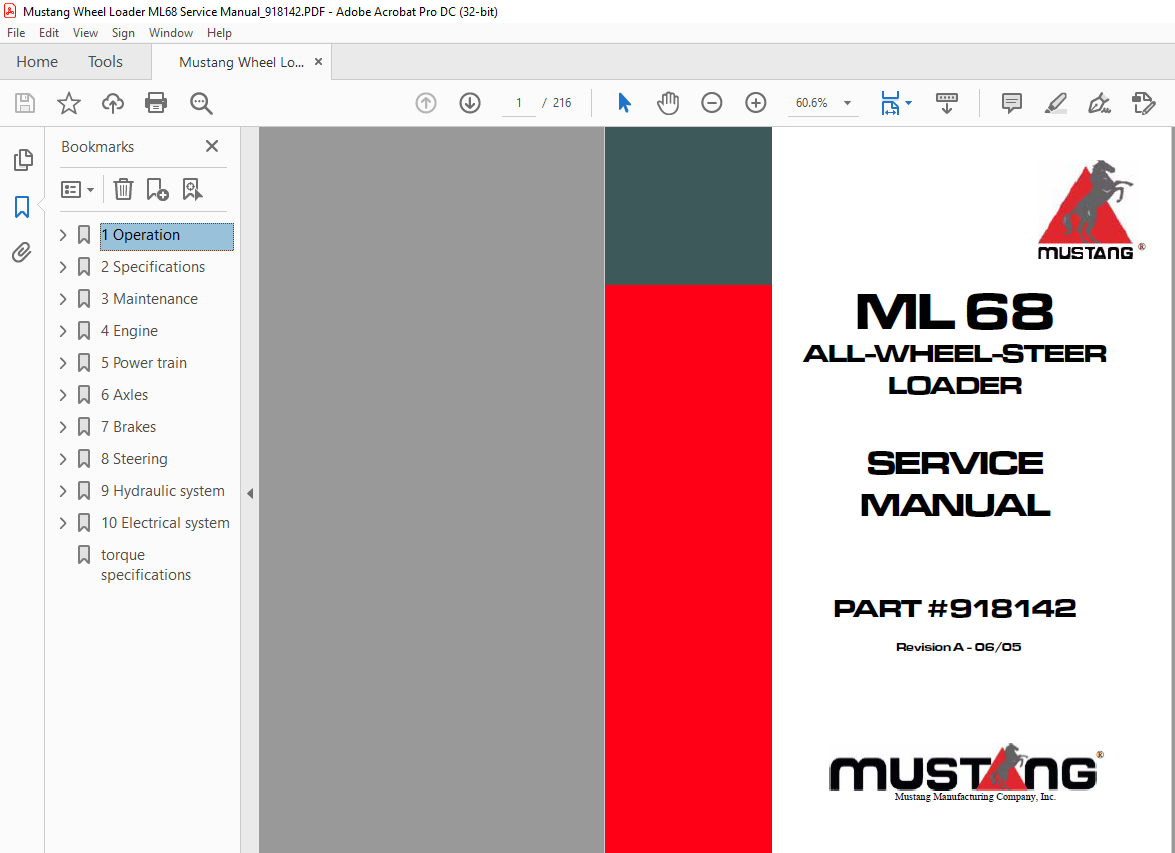Select the 6 Axles bookmark
Image resolution: width=1175 pixels, height=853 pixels.
pyautogui.click(x=124, y=395)
